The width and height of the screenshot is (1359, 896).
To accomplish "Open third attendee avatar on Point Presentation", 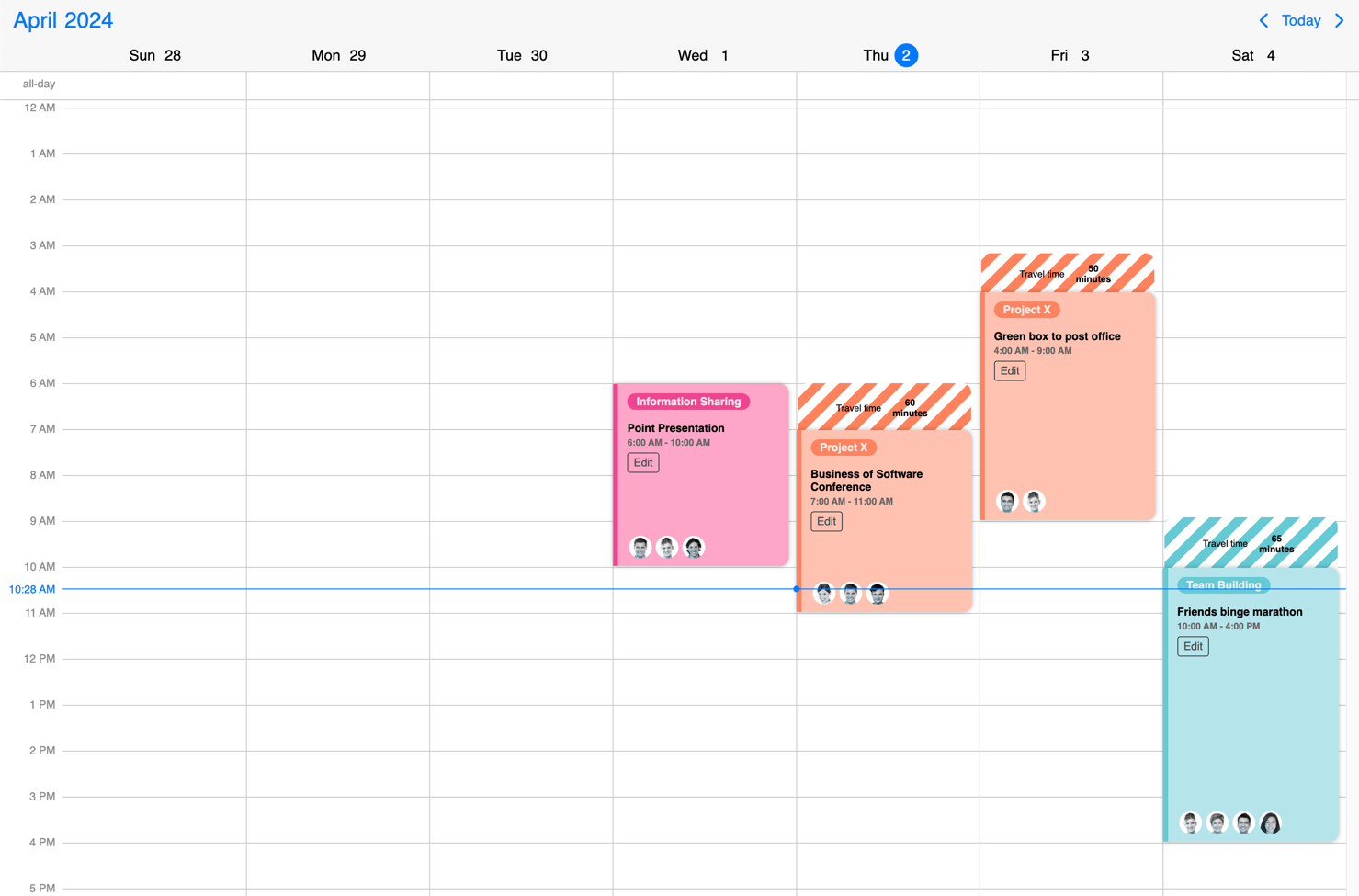I will 694,547.
